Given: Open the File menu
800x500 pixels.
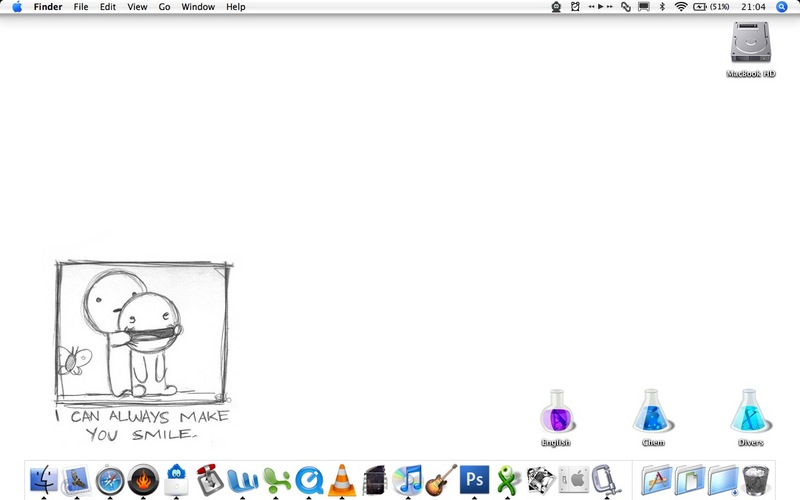Looking at the screenshot, I should 81,7.
